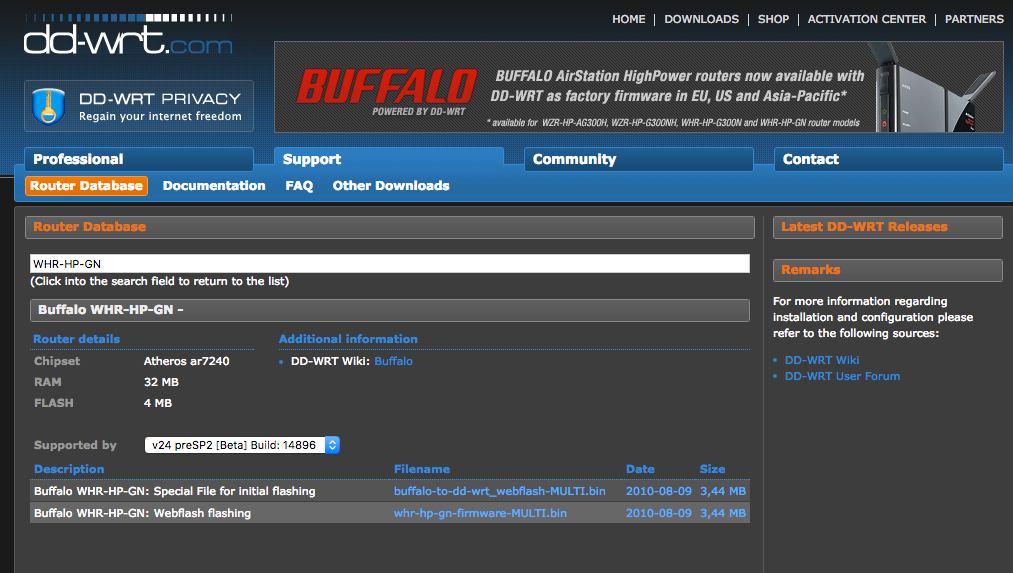Image resolution: width=1013 pixels, height=573 pixels.
Task: Open the DD-WRT Privacy banner
Action: click(139, 106)
